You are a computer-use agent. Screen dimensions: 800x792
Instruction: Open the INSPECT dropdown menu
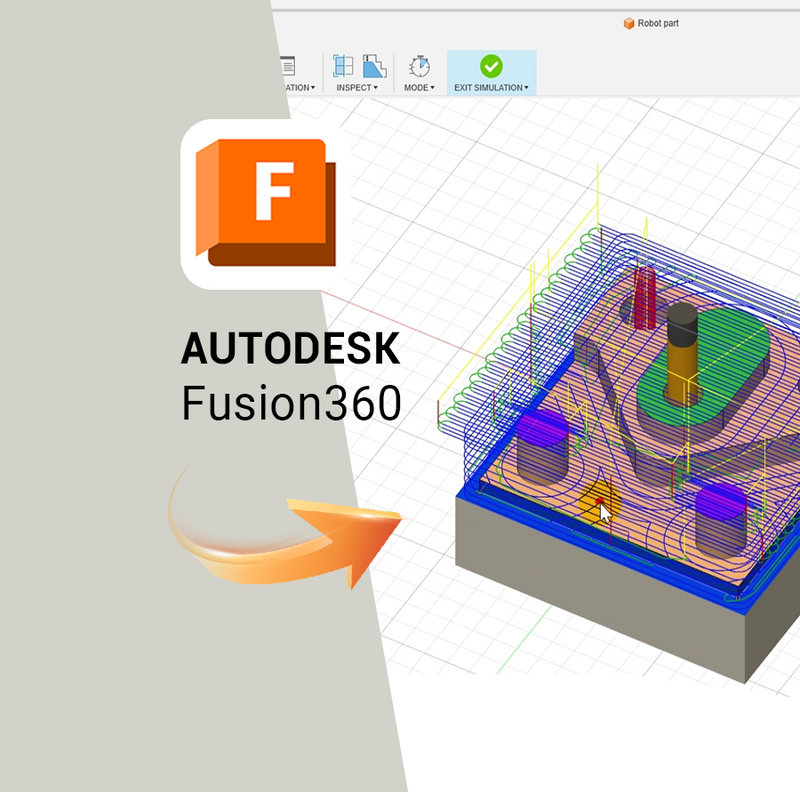click(357, 88)
